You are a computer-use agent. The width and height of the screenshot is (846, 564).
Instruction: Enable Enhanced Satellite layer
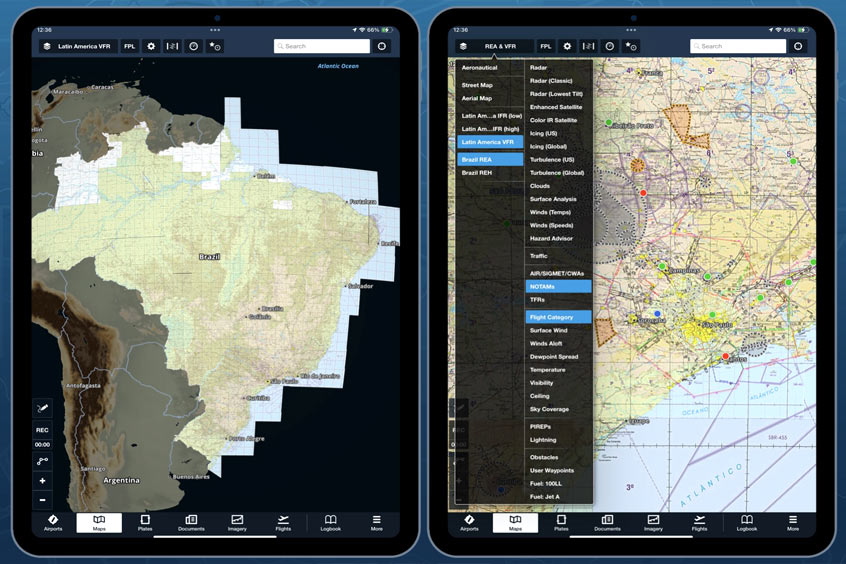[558, 107]
